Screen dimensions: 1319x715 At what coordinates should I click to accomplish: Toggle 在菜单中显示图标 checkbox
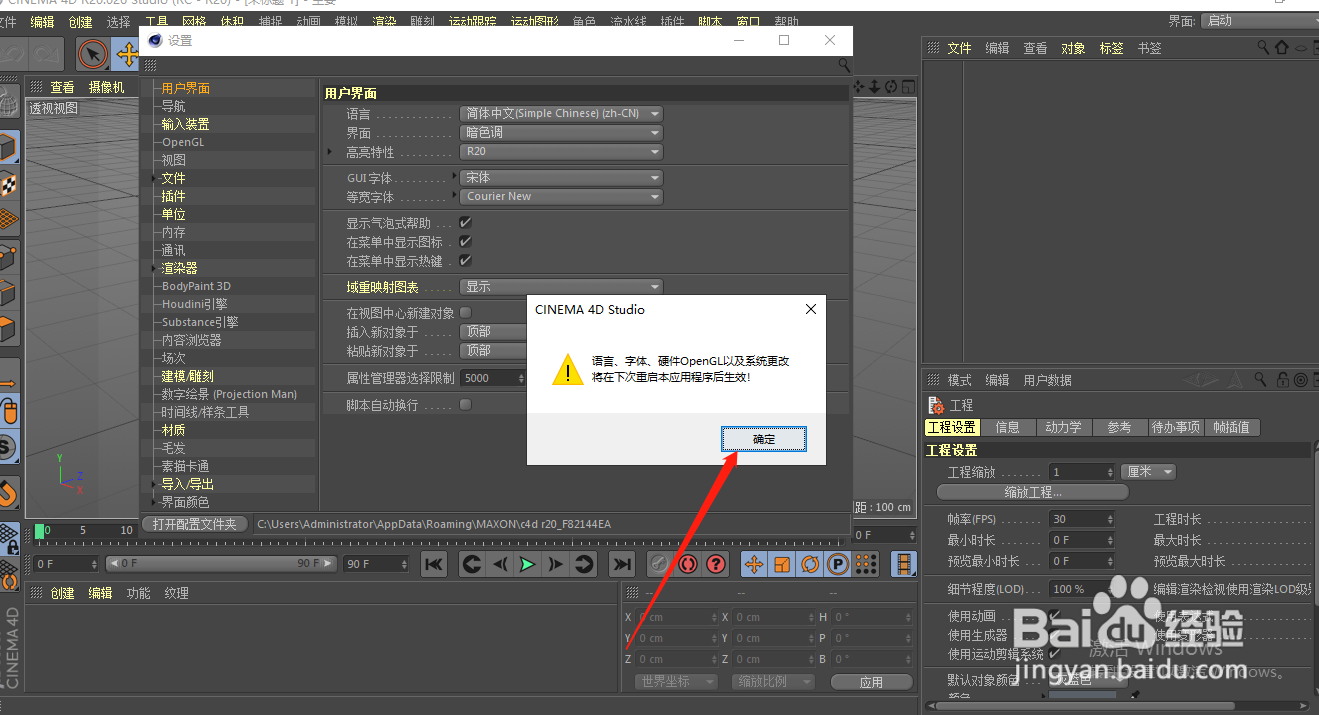point(465,242)
